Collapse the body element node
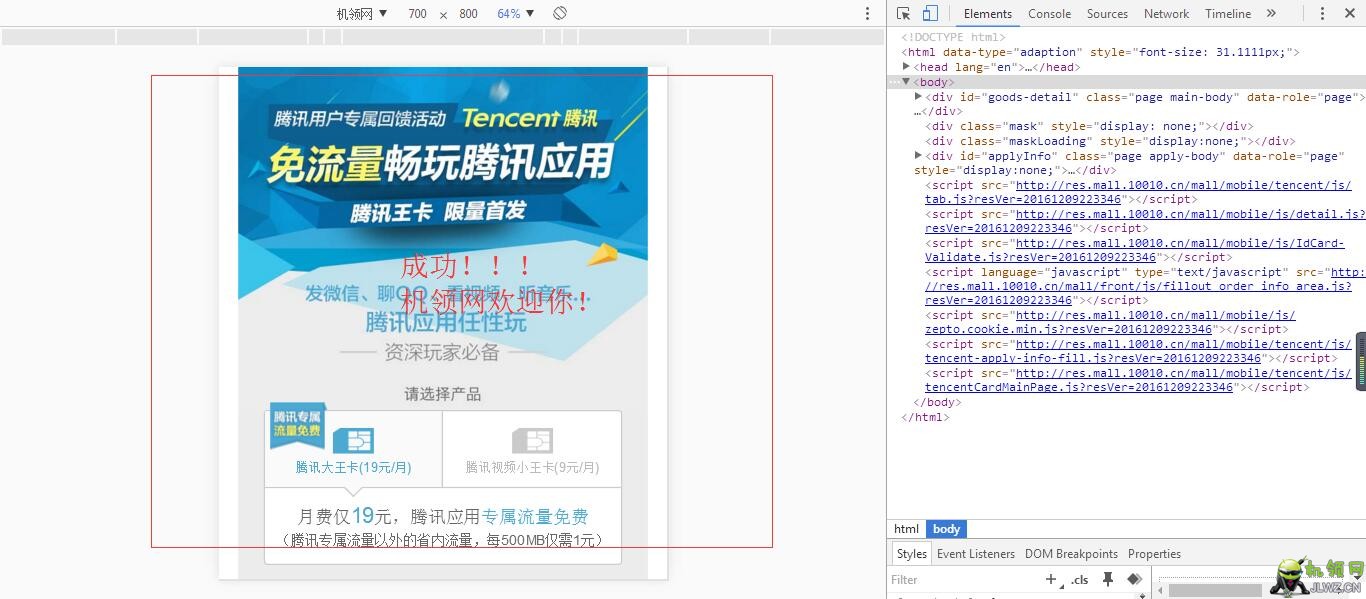Screen dimensions: 1366x599 click(907, 82)
